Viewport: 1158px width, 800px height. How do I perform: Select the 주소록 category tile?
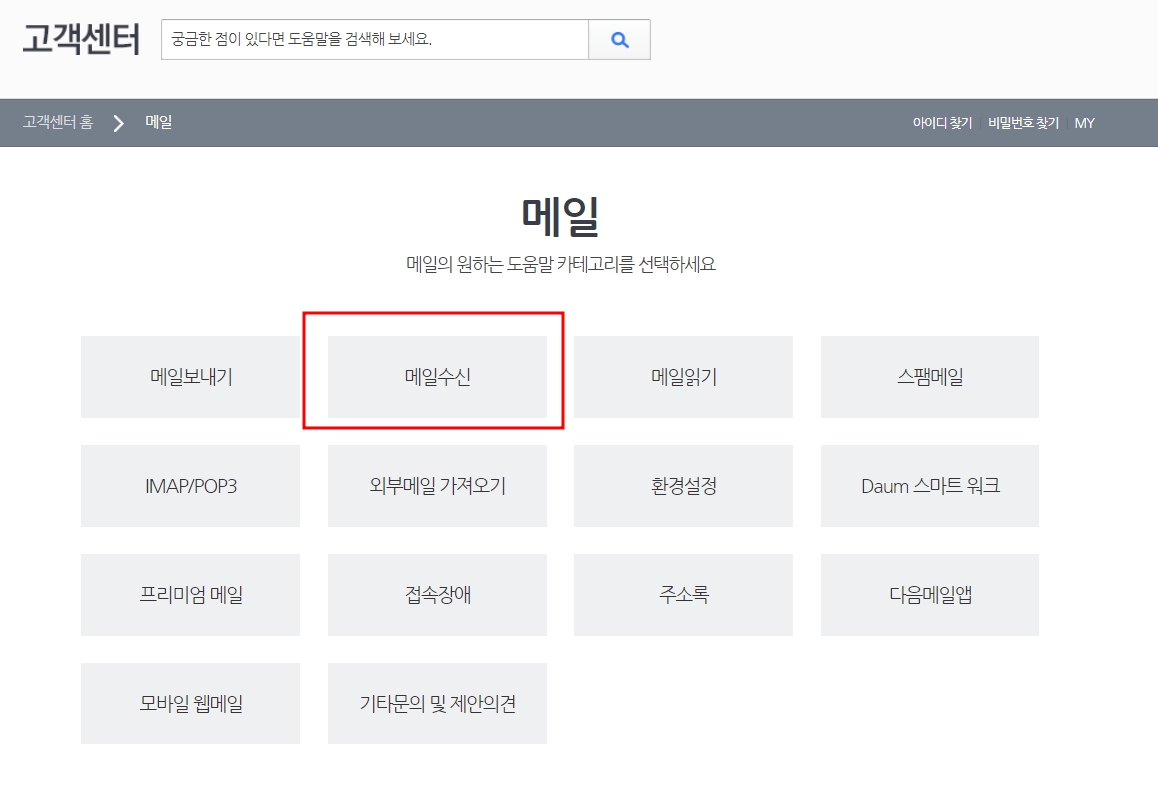pos(683,595)
